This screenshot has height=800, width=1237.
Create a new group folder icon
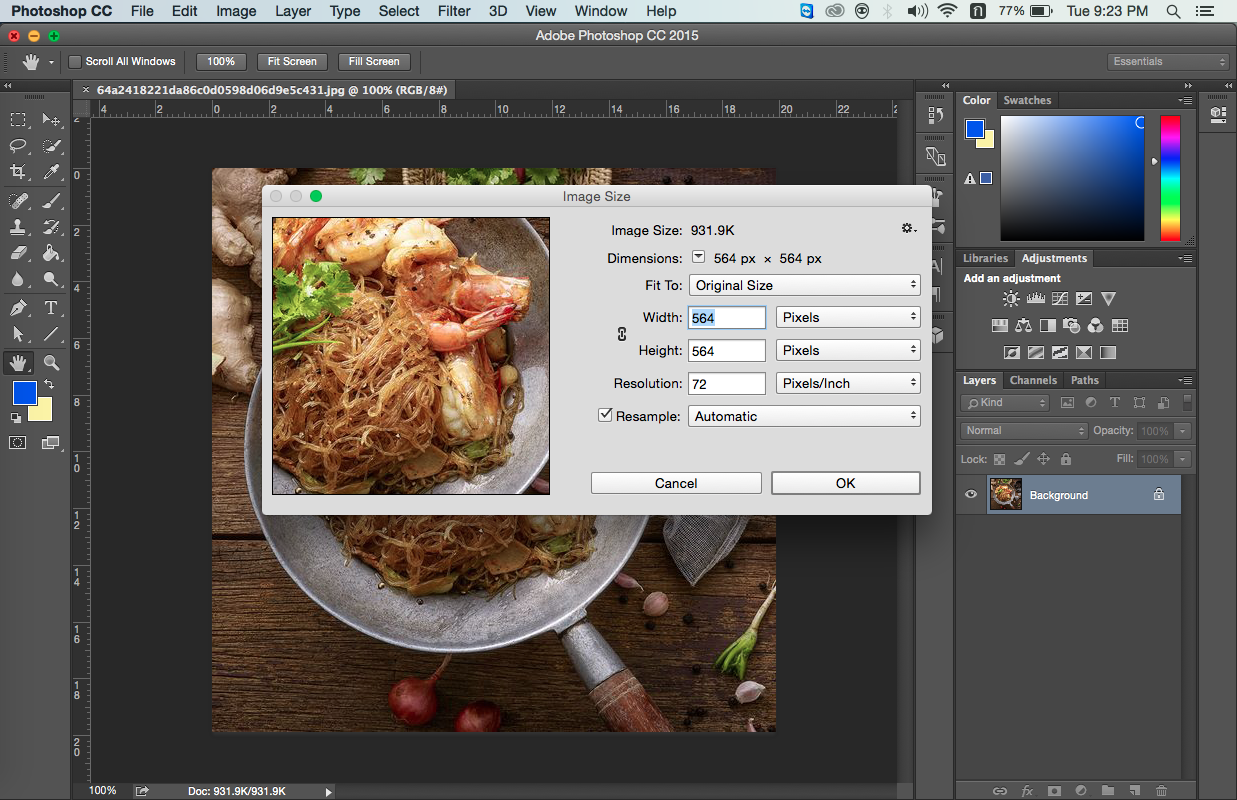tap(1107, 790)
